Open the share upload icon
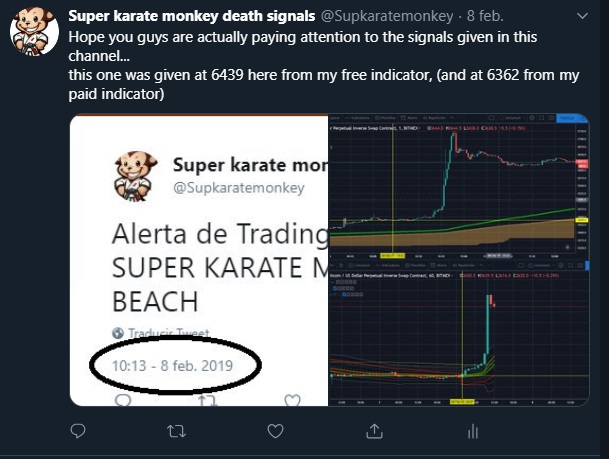This screenshot has width=609, height=459. pyautogui.click(x=374, y=431)
